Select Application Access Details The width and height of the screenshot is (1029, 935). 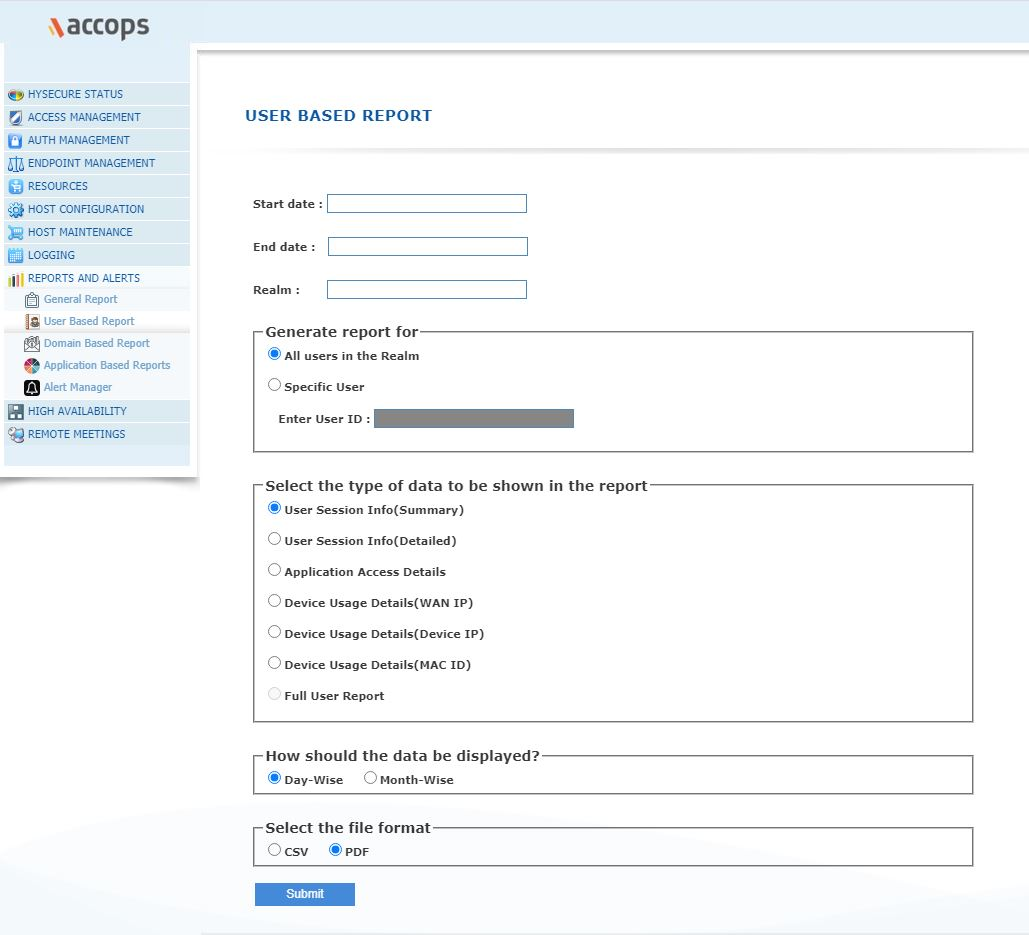click(274, 570)
